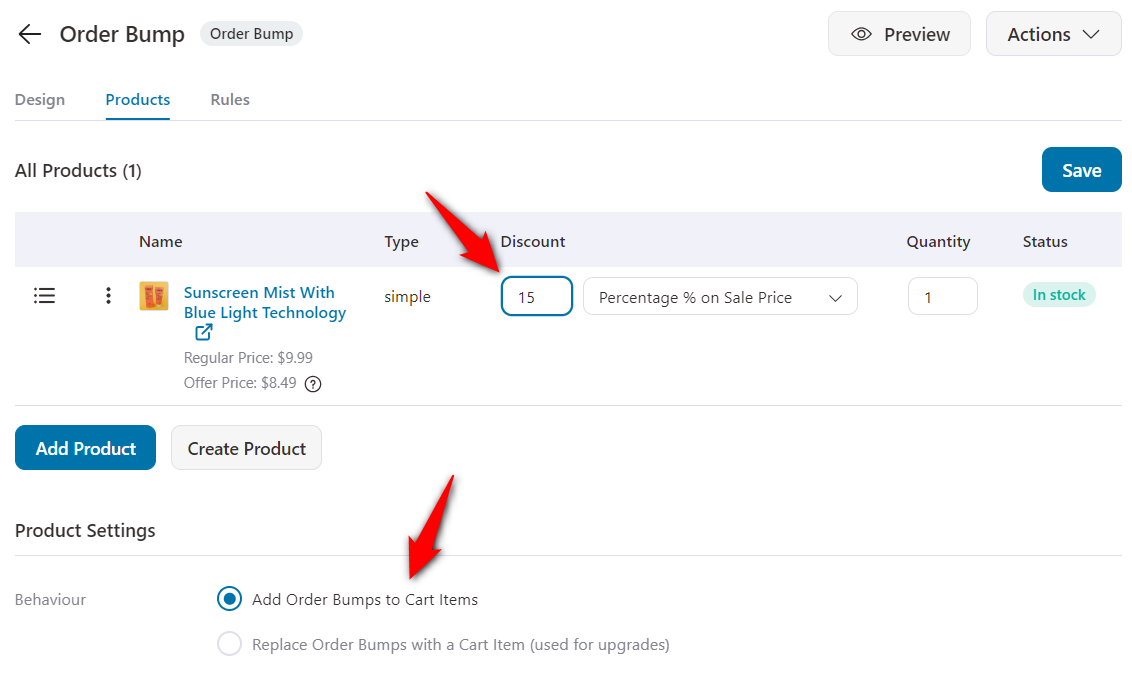Click the In stock status badge
This screenshot has width=1132, height=678.
tap(1059, 294)
